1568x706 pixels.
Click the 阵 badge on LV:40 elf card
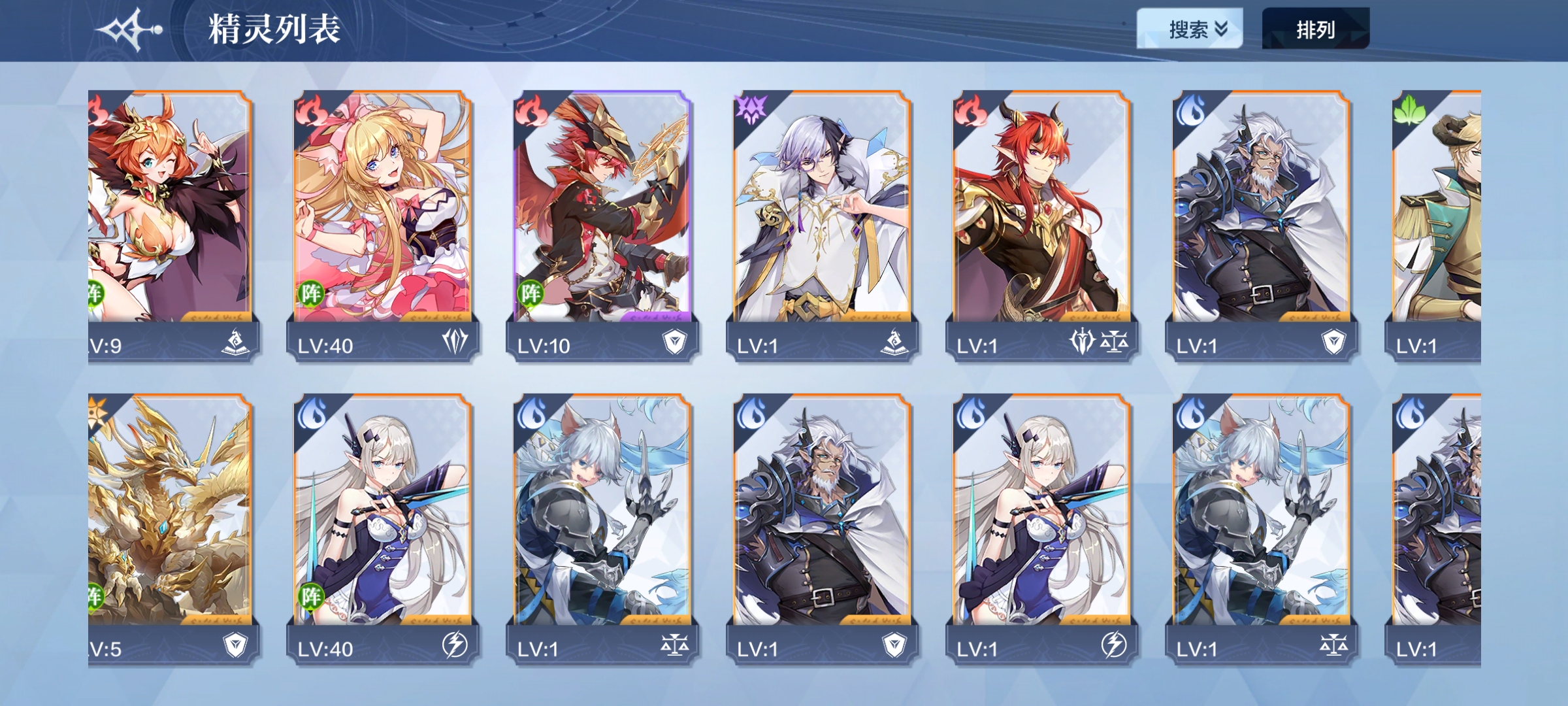click(311, 596)
